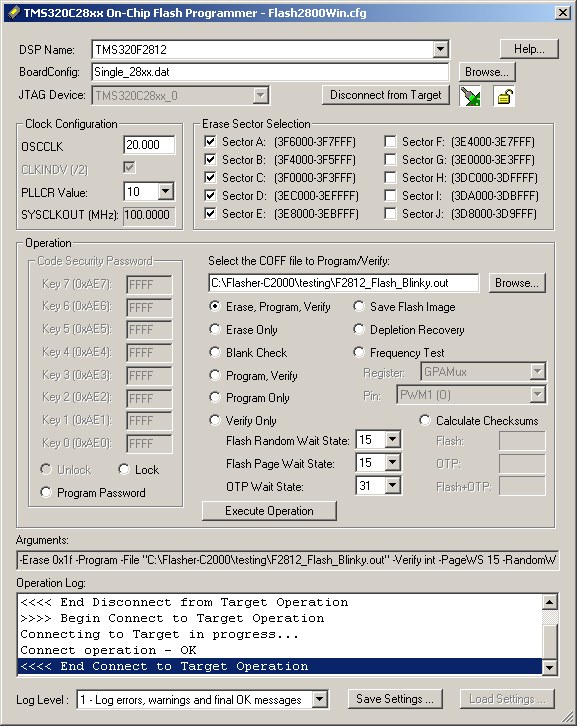Browse for the COFF file

click(517, 283)
